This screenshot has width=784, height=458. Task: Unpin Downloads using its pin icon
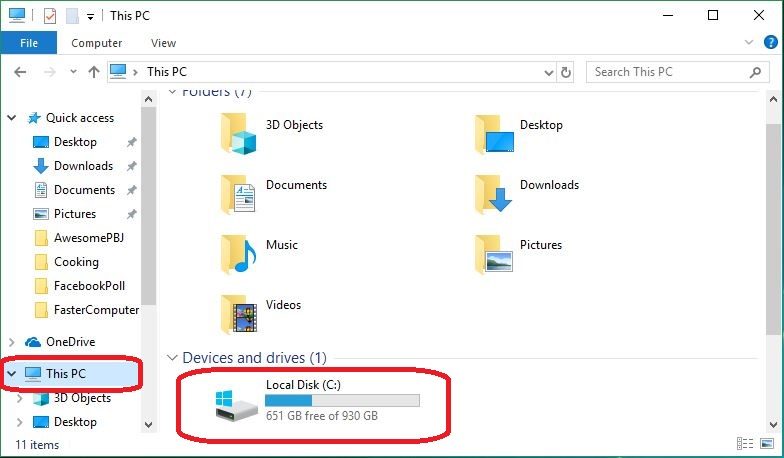132,166
